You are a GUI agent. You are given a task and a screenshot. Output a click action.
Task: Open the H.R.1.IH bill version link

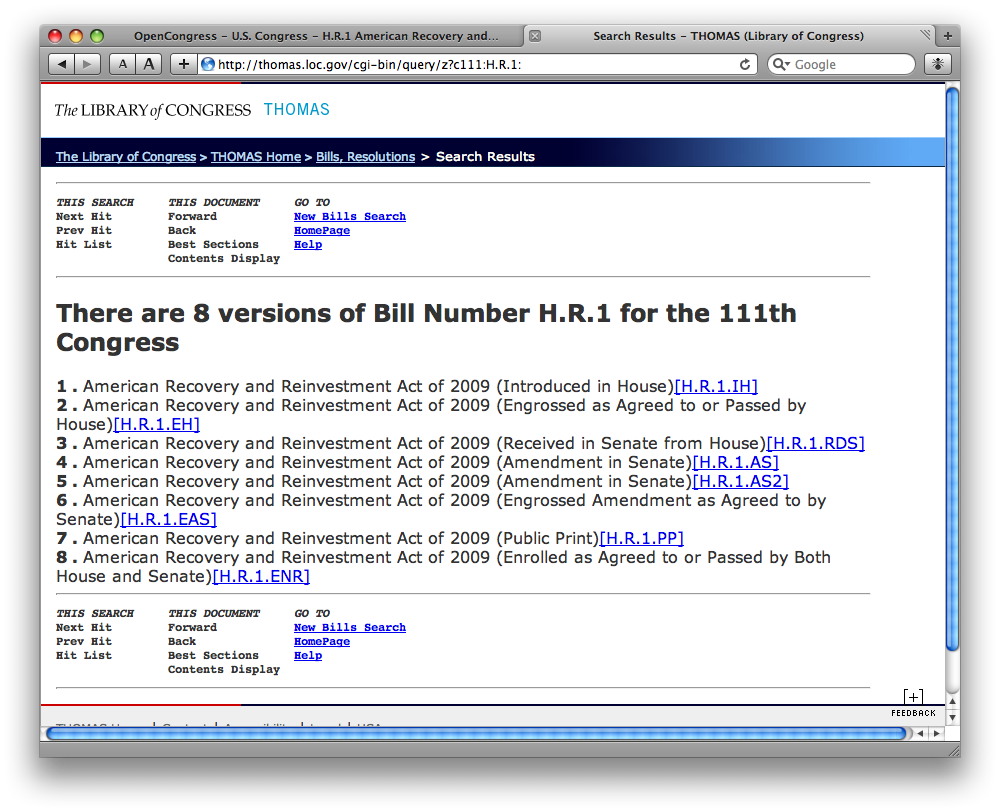pyautogui.click(x=716, y=387)
